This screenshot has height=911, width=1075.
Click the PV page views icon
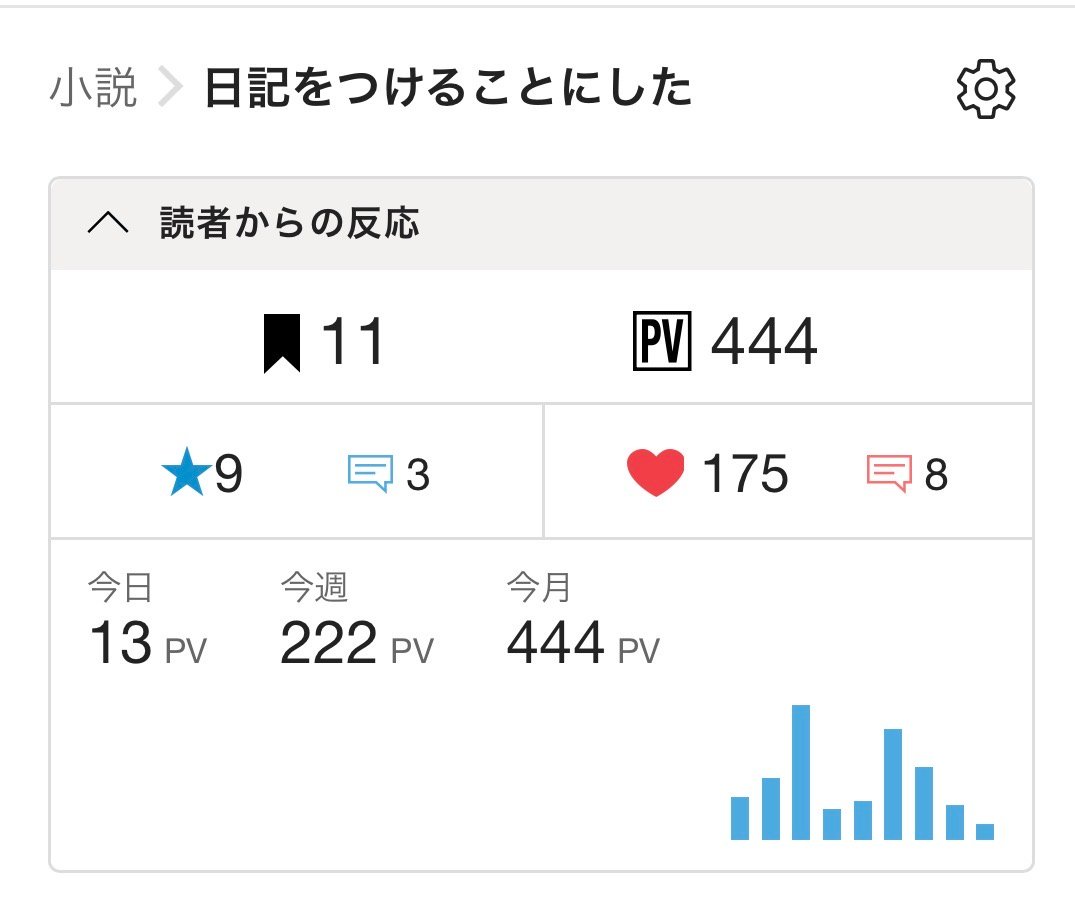click(662, 343)
